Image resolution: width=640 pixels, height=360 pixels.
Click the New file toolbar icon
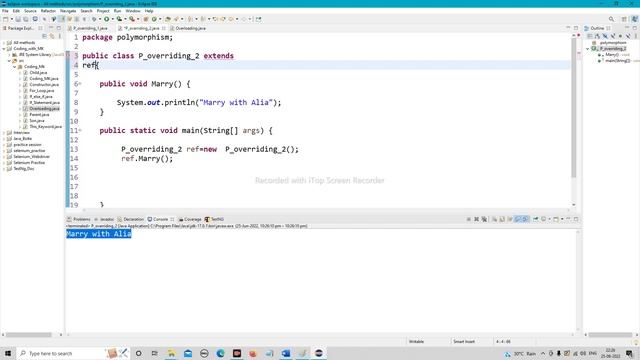click(x=6, y=19)
